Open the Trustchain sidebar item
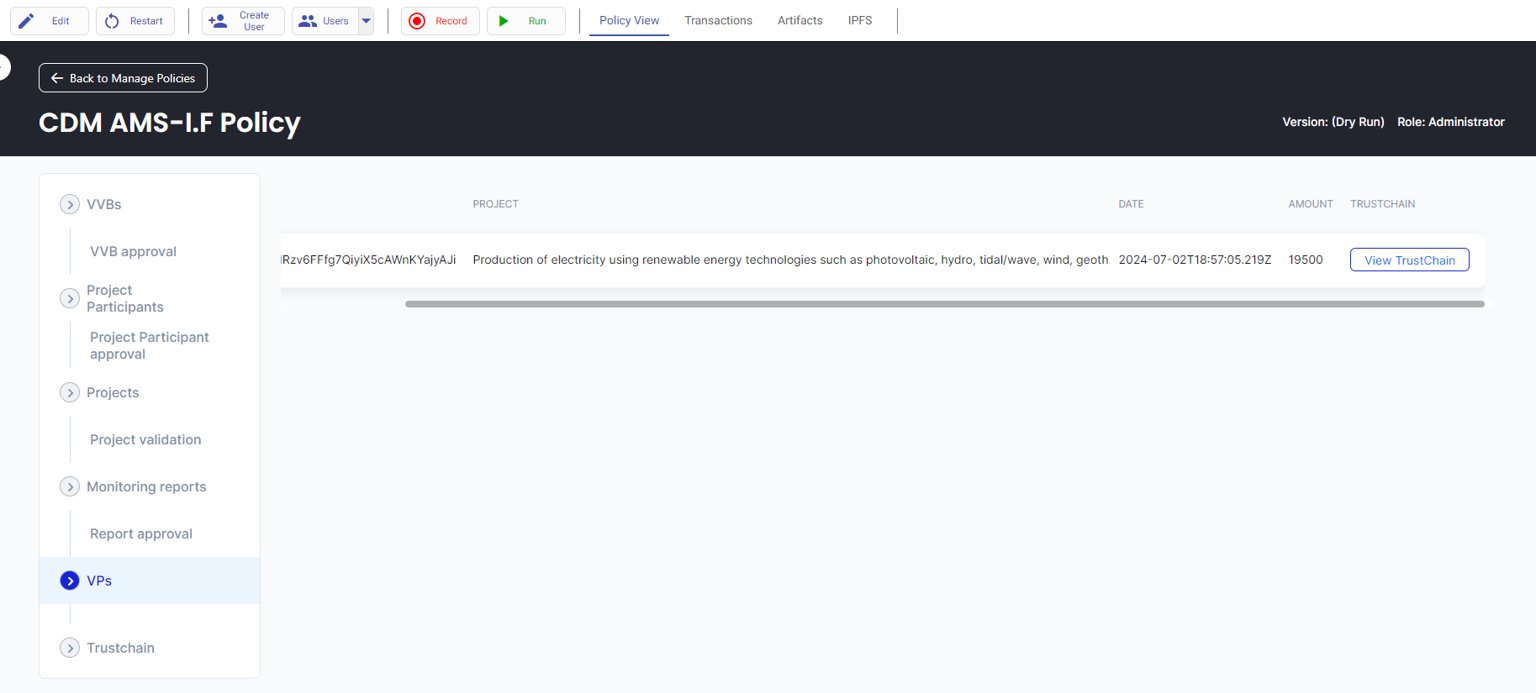1536x693 pixels. tap(120, 648)
